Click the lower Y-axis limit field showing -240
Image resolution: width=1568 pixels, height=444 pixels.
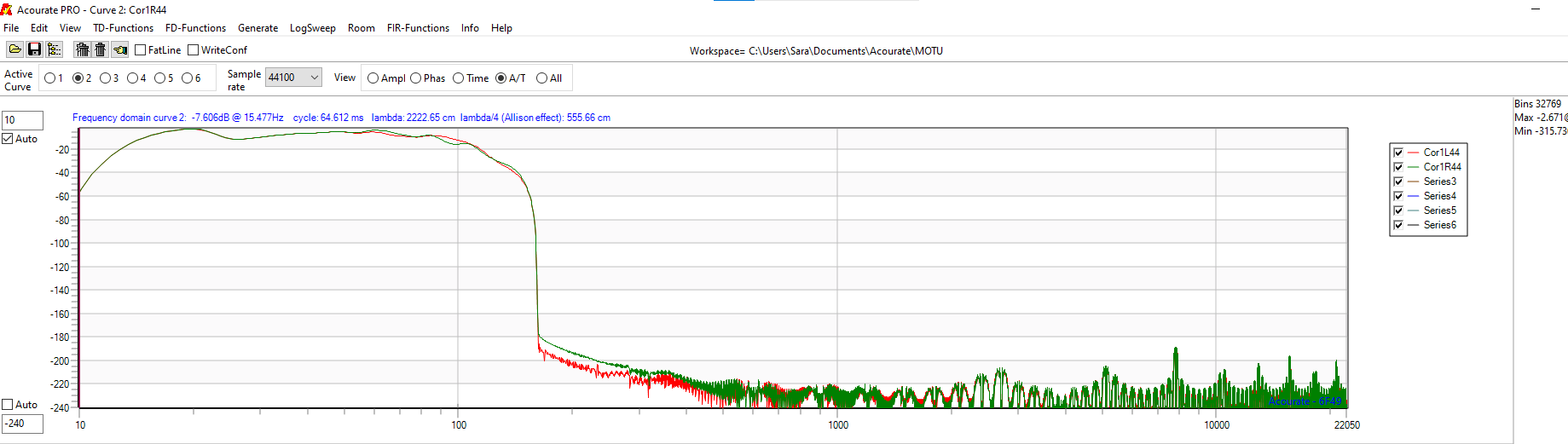tap(22, 424)
